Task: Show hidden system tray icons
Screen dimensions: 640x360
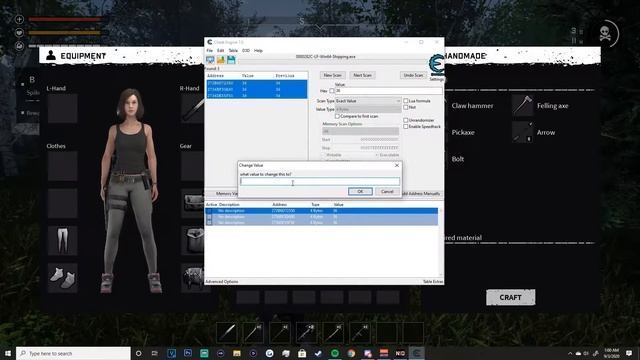Action: (570, 353)
